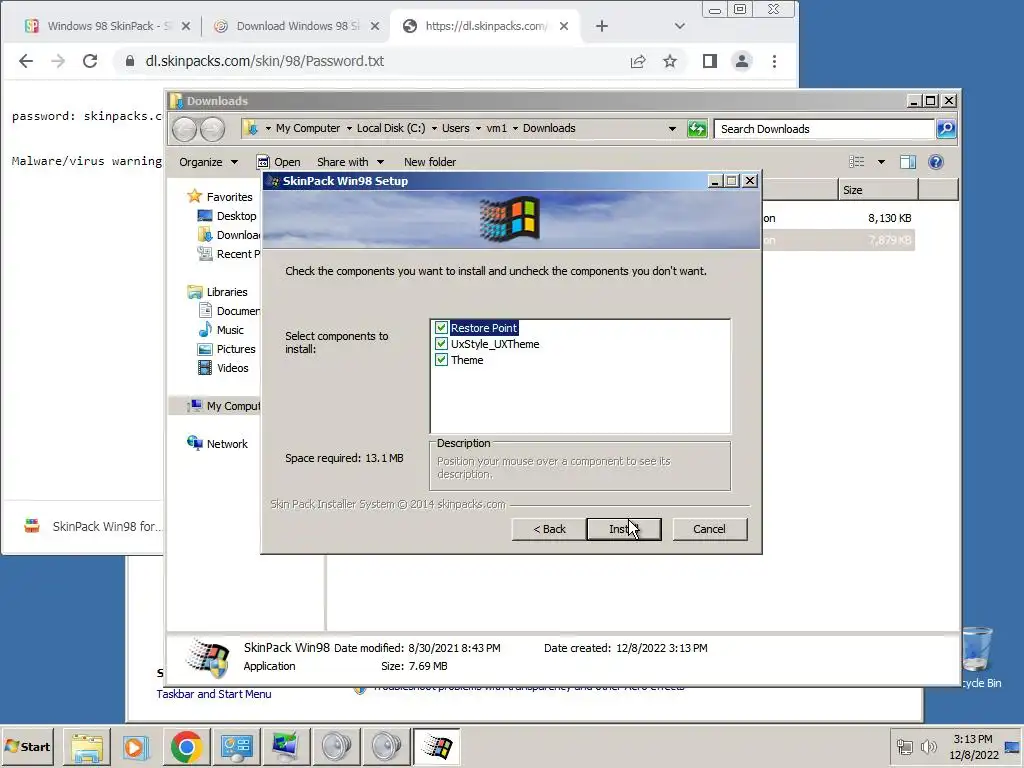Toggle the Theme component checkbox
The height and width of the screenshot is (768, 1024).
pos(441,360)
